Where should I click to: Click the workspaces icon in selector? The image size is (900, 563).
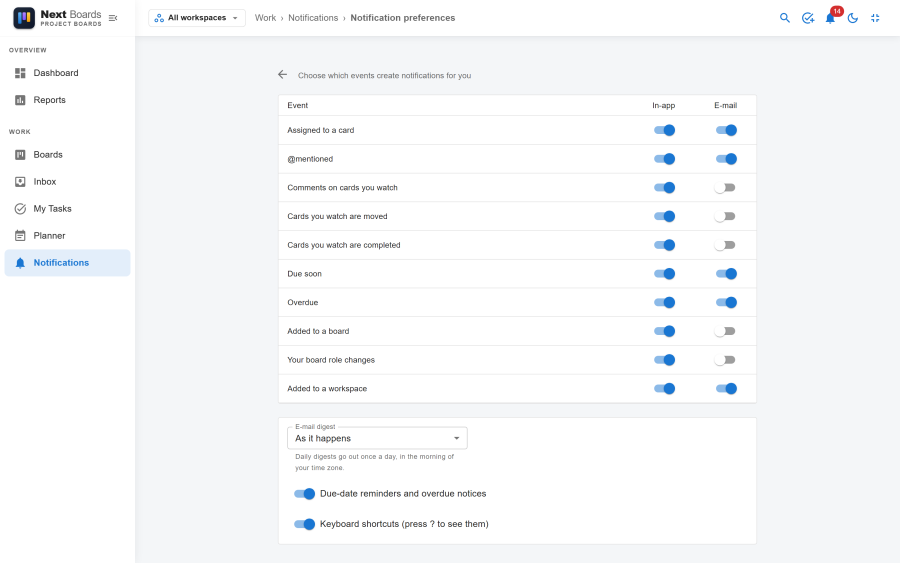point(159,18)
